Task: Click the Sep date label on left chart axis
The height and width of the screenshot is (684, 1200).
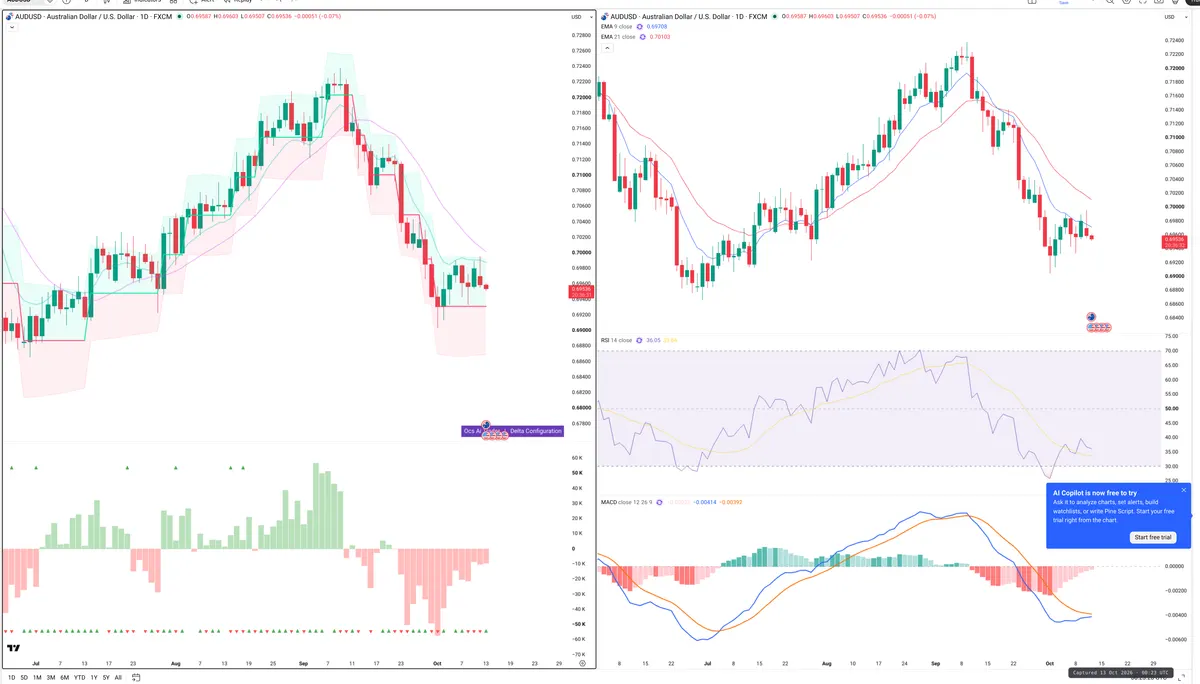Action: pos(302,663)
